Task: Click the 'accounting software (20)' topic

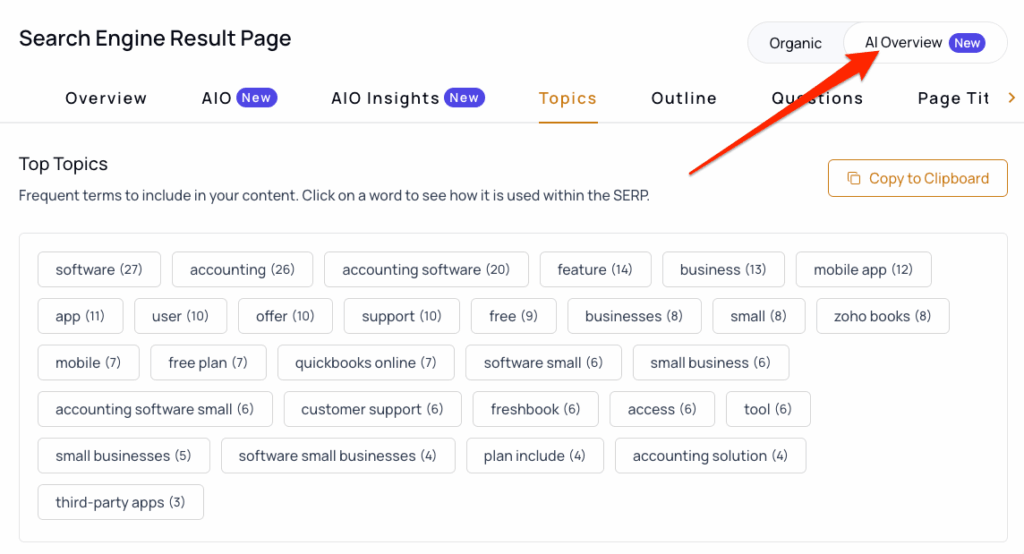Action: (x=426, y=269)
